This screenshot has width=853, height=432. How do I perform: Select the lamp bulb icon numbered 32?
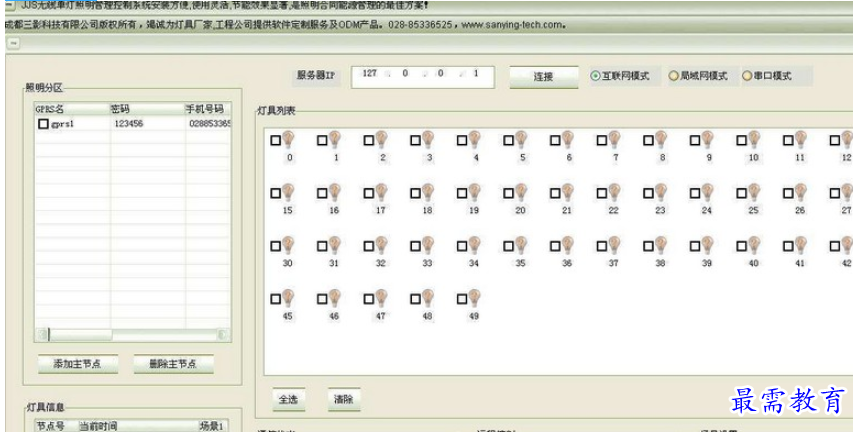(381, 245)
